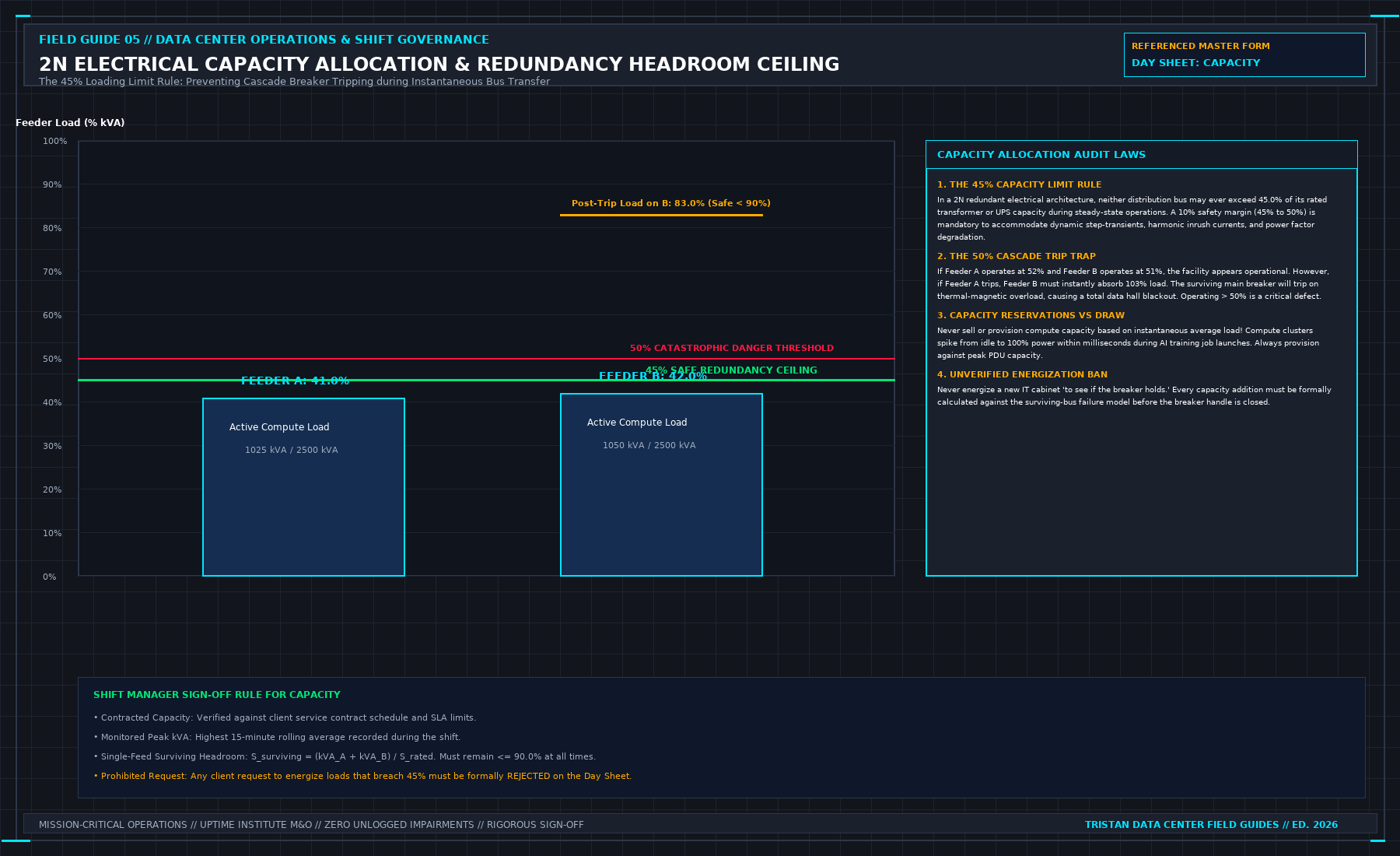Click the main '2N ELECTRICAL CAPACITY ALLOCATION' title
Screen dimensions: 1400x856
[x=439, y=65]
